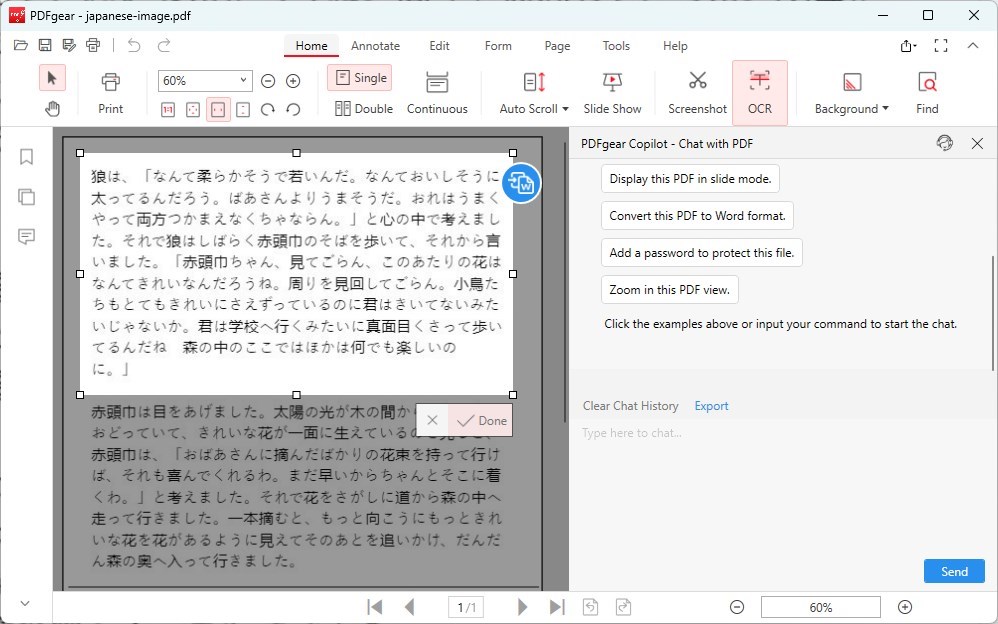
Task: Click the quick-access print icon
Action: pos(93,45)
